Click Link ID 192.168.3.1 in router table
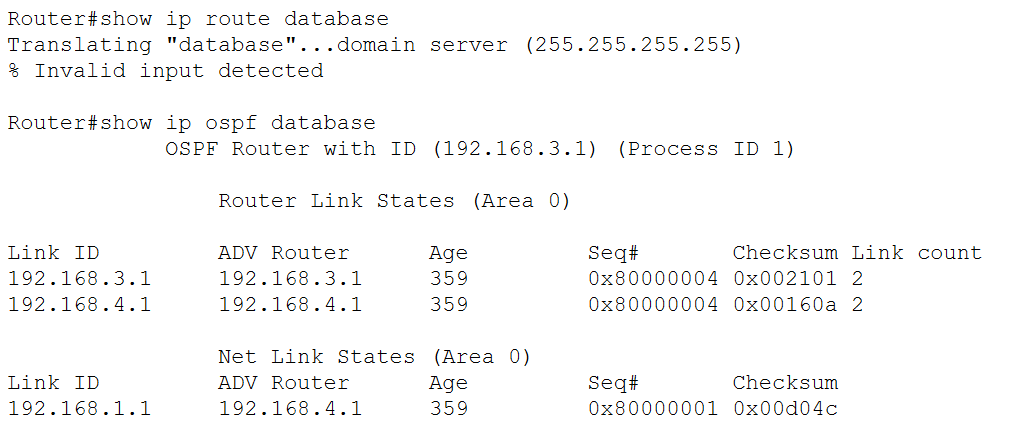The image size is (1011, 426). click(79, 278)
